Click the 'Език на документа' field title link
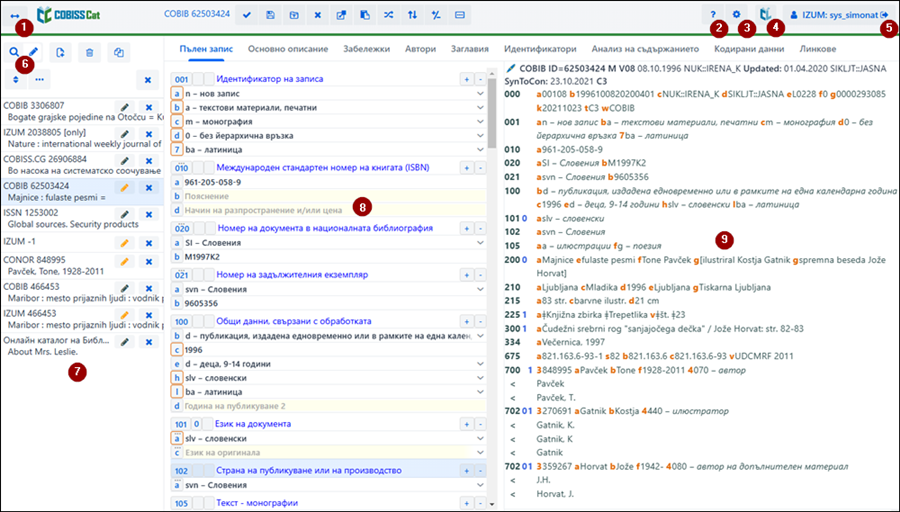Screen dimensions: 900x512 pos(253,424)
